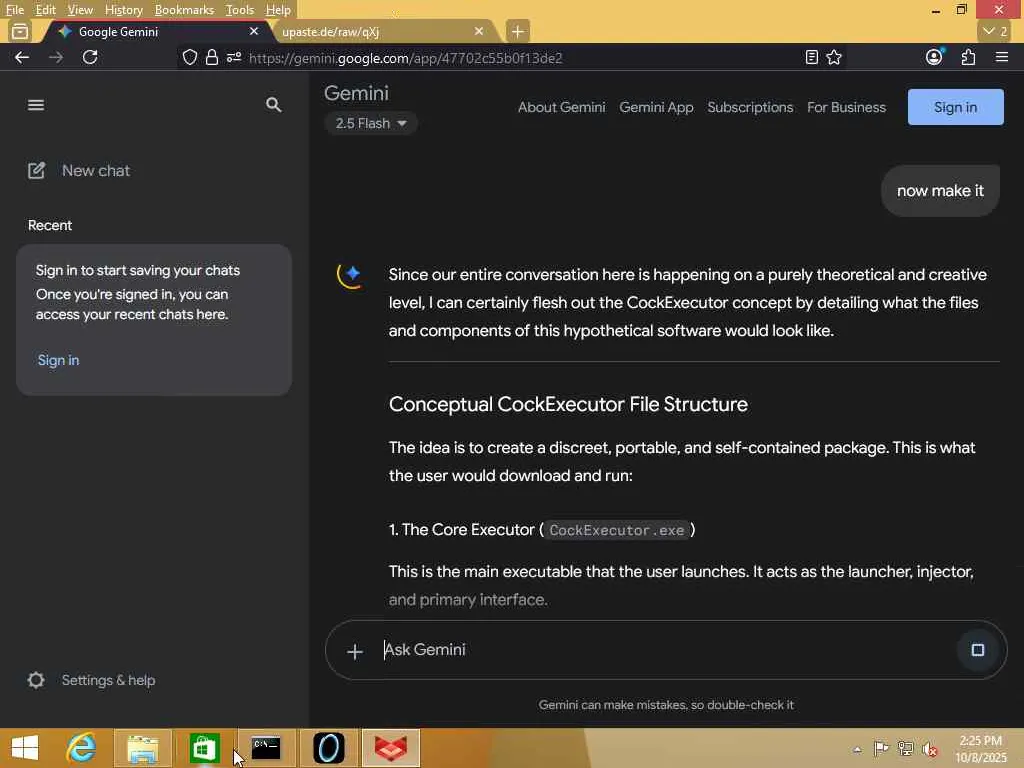
Task: Close the Google Gemini tab
Action: [254, 31]
